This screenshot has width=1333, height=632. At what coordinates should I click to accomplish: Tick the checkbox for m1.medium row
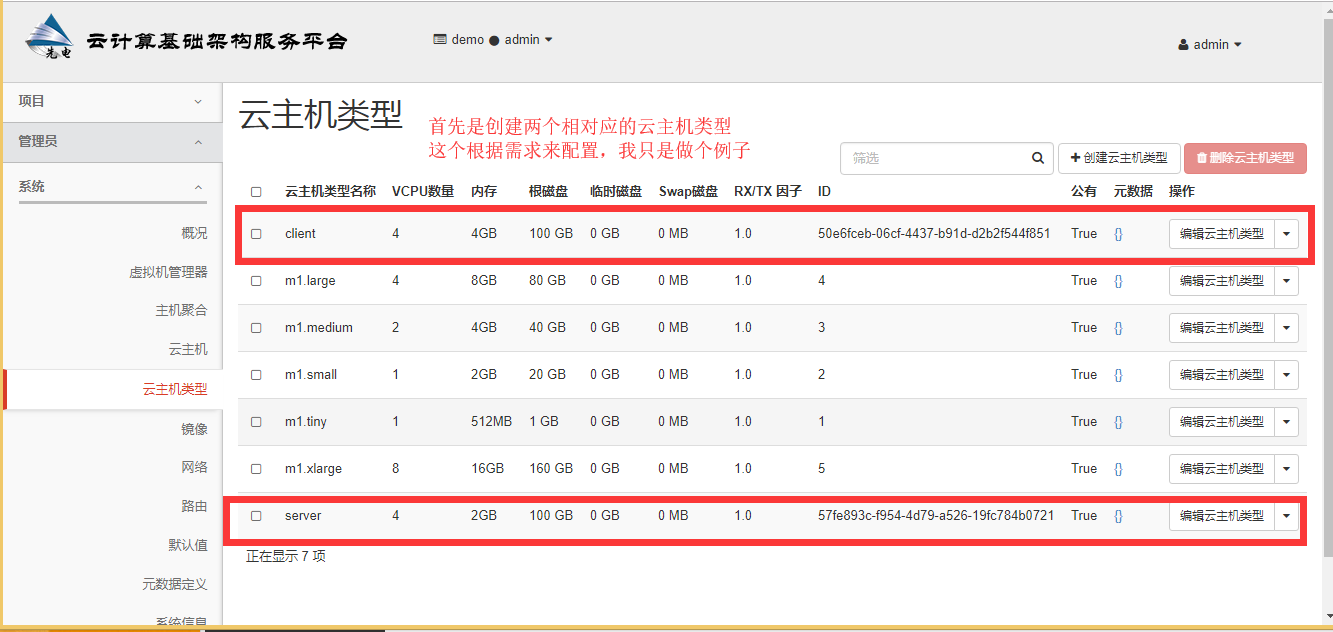[256, 328]
